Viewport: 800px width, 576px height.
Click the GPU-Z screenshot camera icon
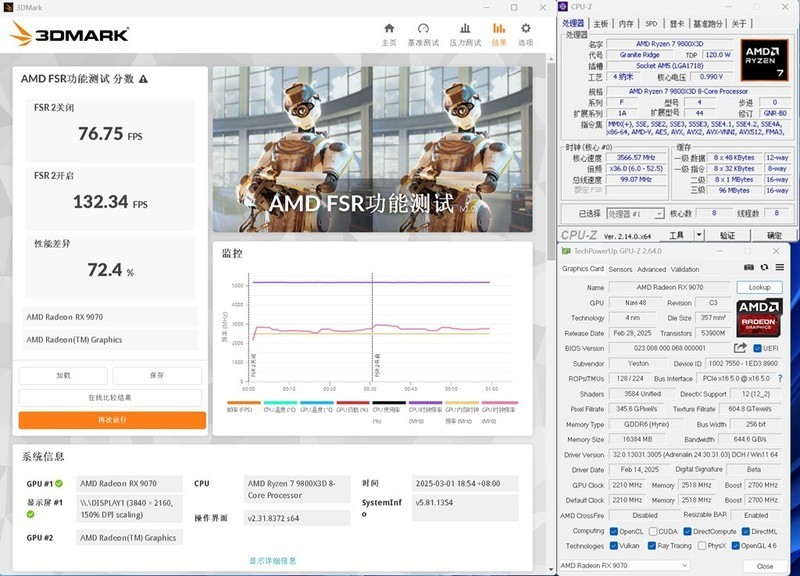(748, 268)
